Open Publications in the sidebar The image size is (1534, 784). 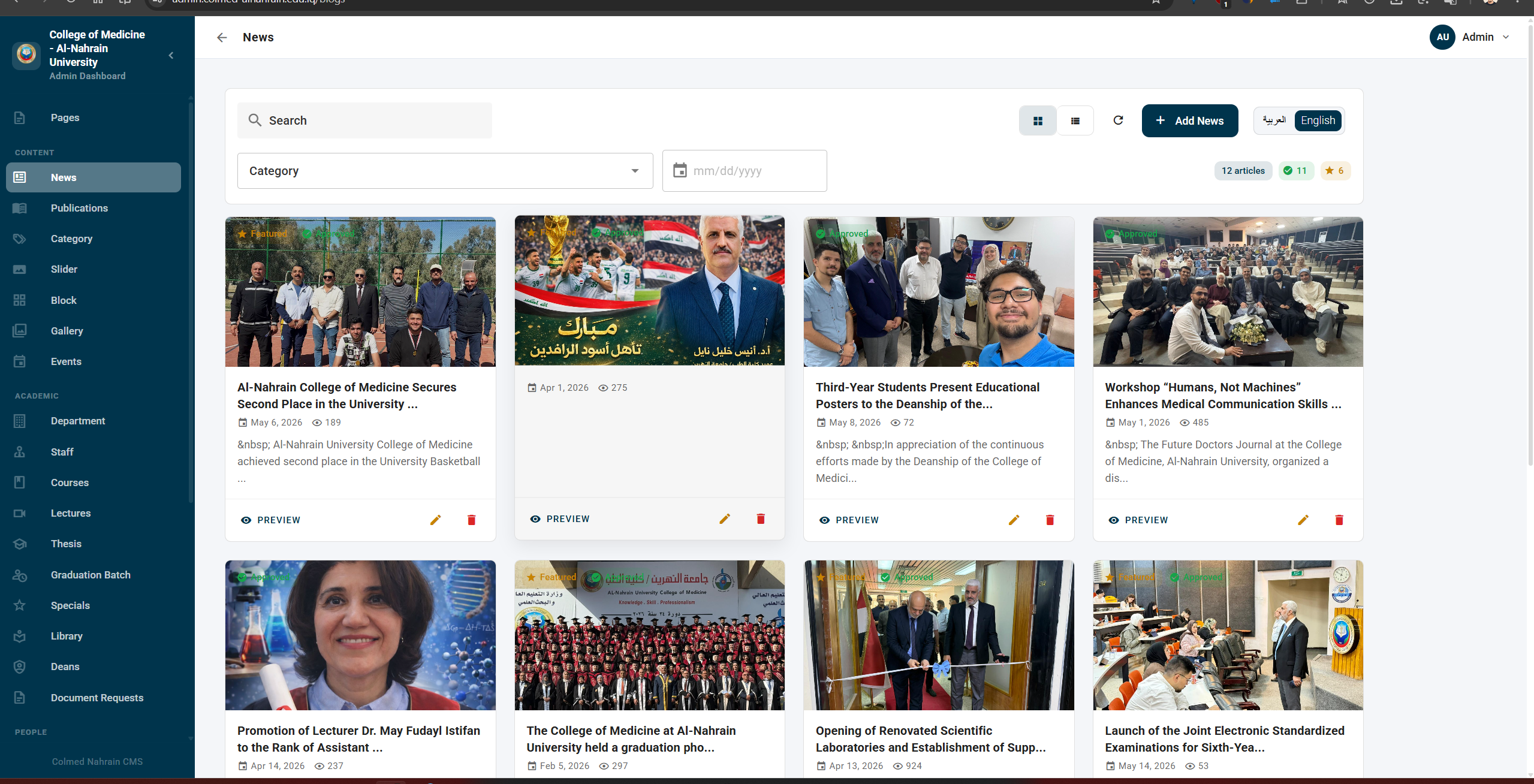tap(94, 208)
